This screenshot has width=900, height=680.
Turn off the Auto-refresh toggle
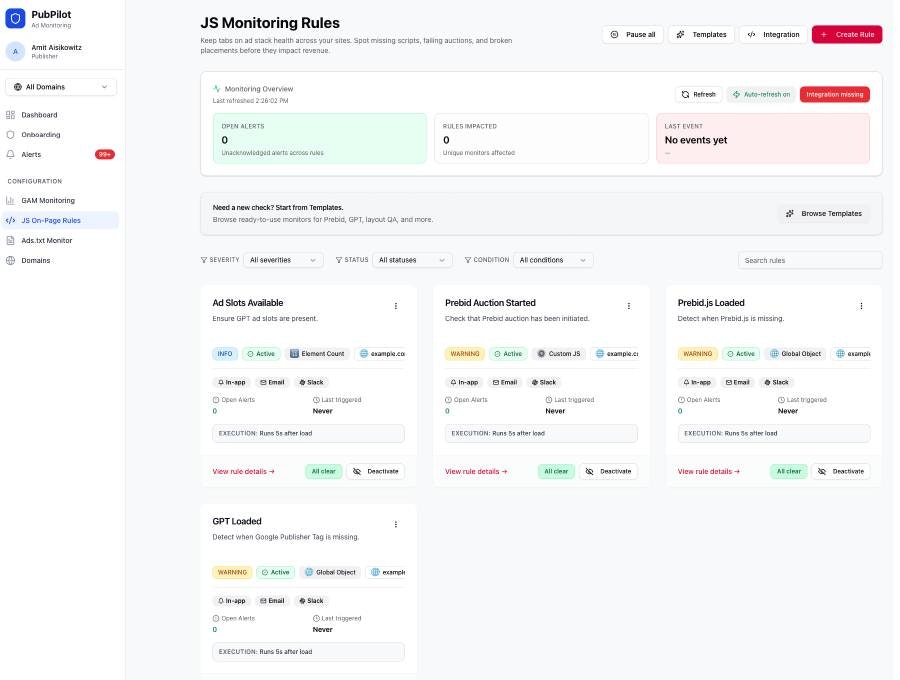click(760, 94)
